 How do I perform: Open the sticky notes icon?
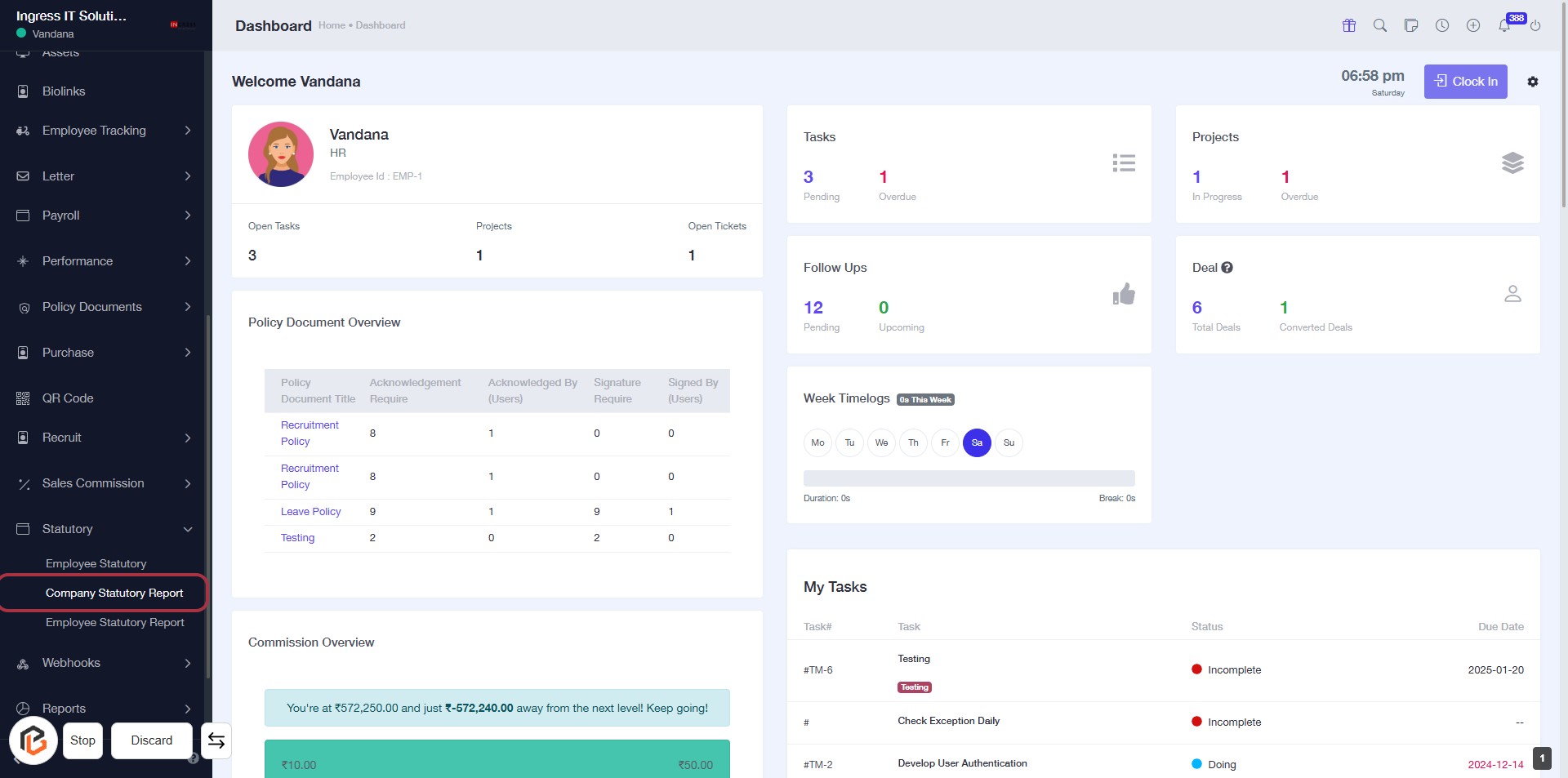click(1411, 25)
